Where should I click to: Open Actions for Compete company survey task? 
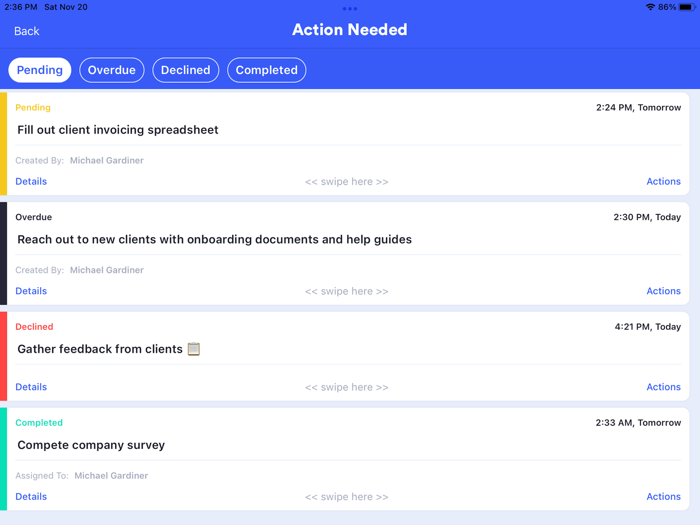point(663,496)
